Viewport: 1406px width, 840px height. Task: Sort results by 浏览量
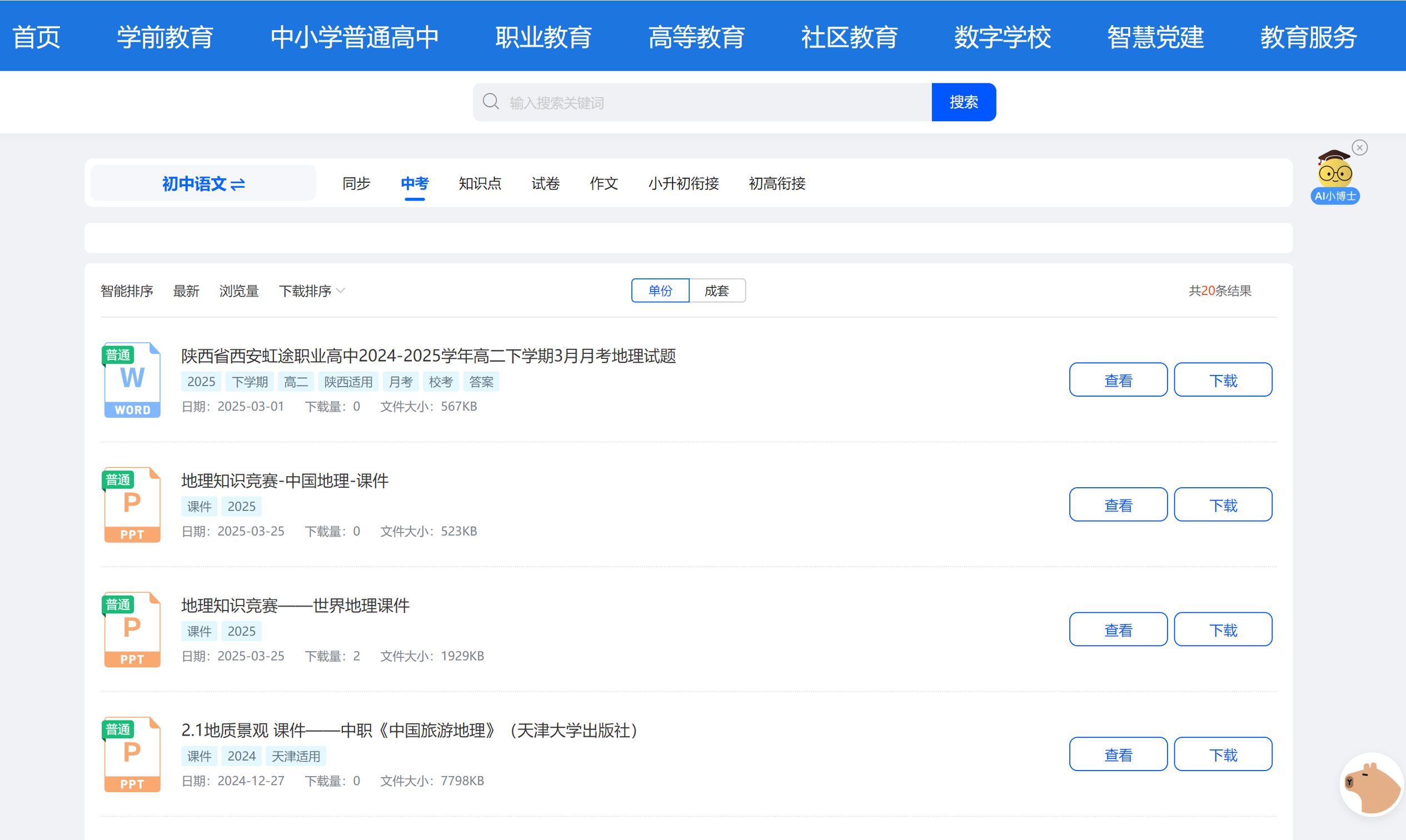(239, 291)
